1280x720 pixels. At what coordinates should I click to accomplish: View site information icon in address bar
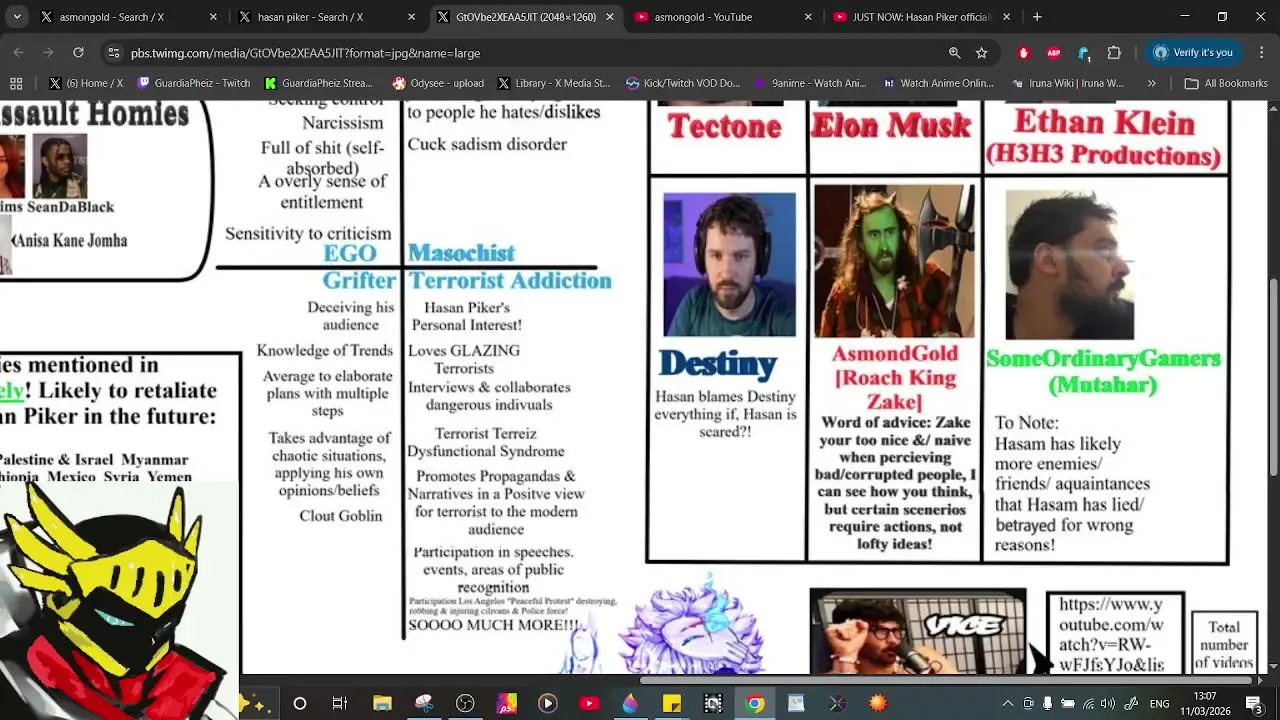tap(113, 52)
